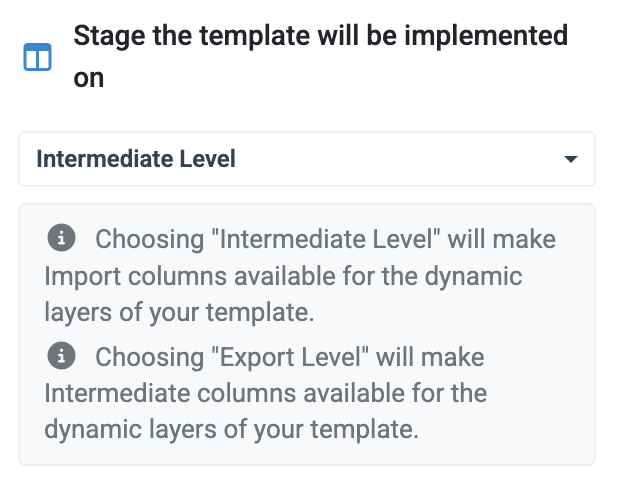Click the dropdown caret arrow

pyautogui.click(x=571, y=159)
